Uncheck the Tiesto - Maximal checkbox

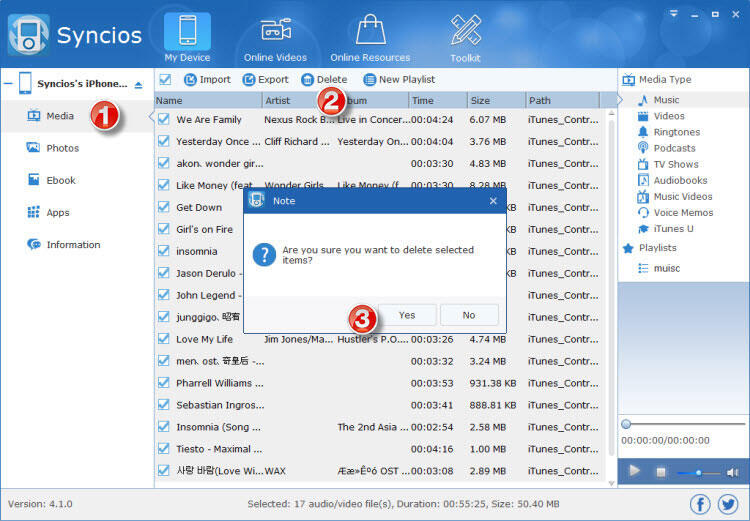click(164, 449)
